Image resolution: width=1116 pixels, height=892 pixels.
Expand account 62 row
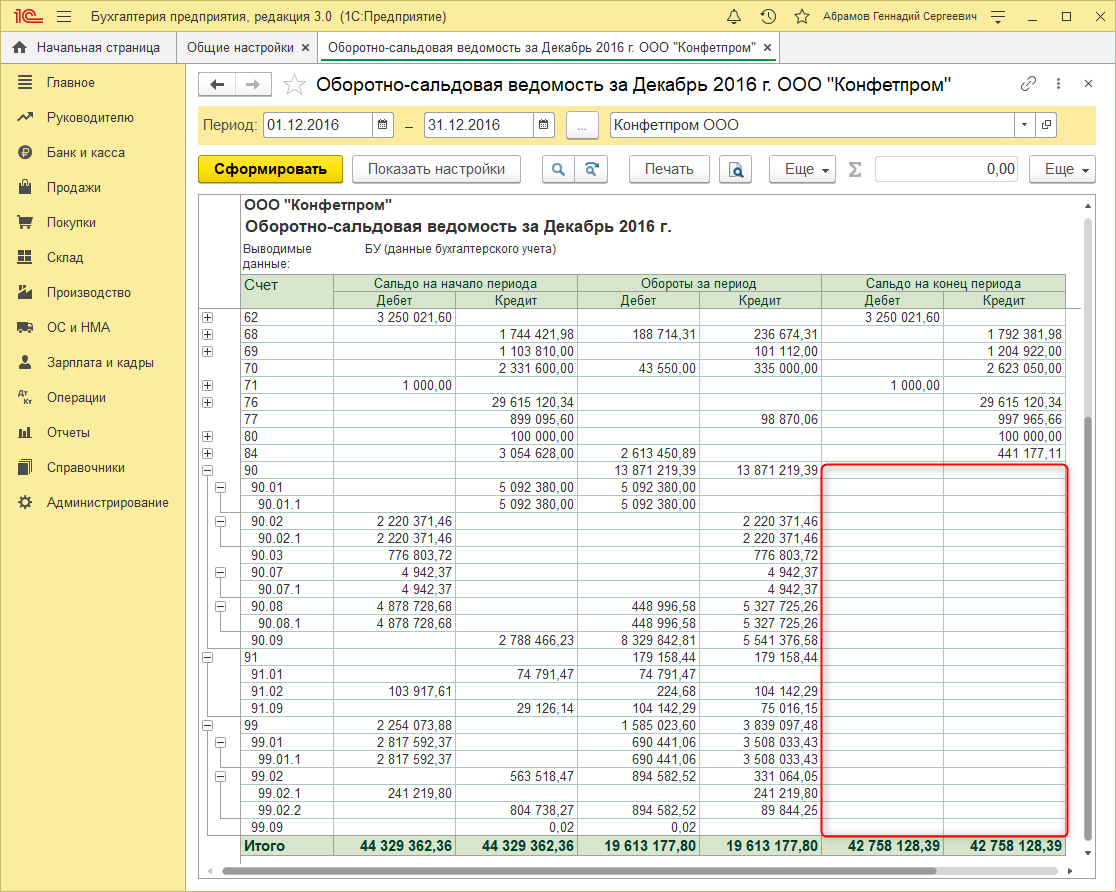(208, 317)
